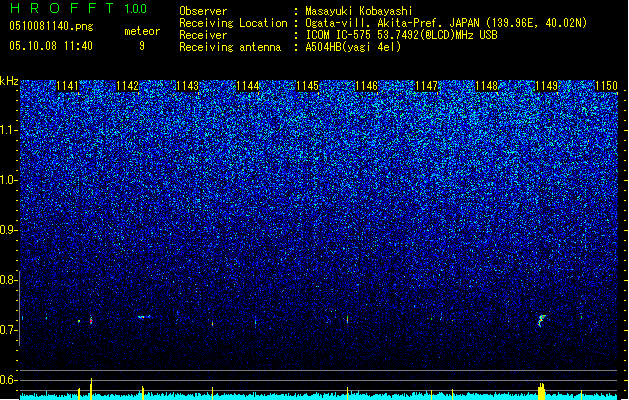This screenshot has height=400, width=629.
Task: Click time marker 1146
Action: tap(367, 86)
